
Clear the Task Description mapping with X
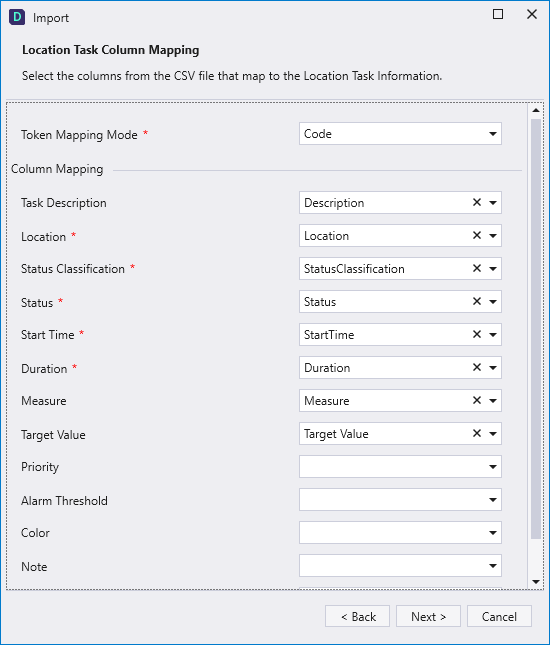pos(477,202)
